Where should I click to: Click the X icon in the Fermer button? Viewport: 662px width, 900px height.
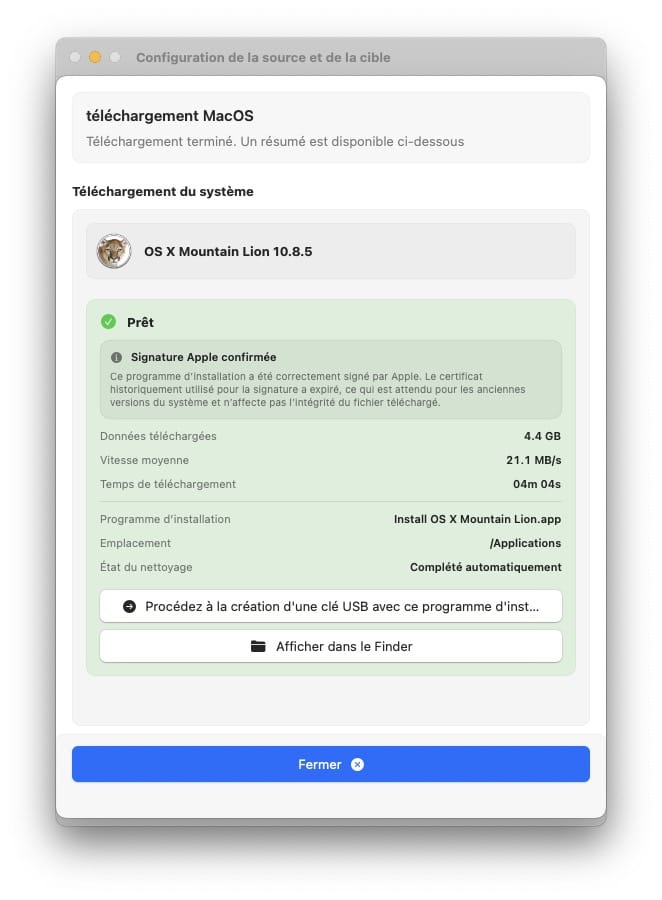click(357, 764)
